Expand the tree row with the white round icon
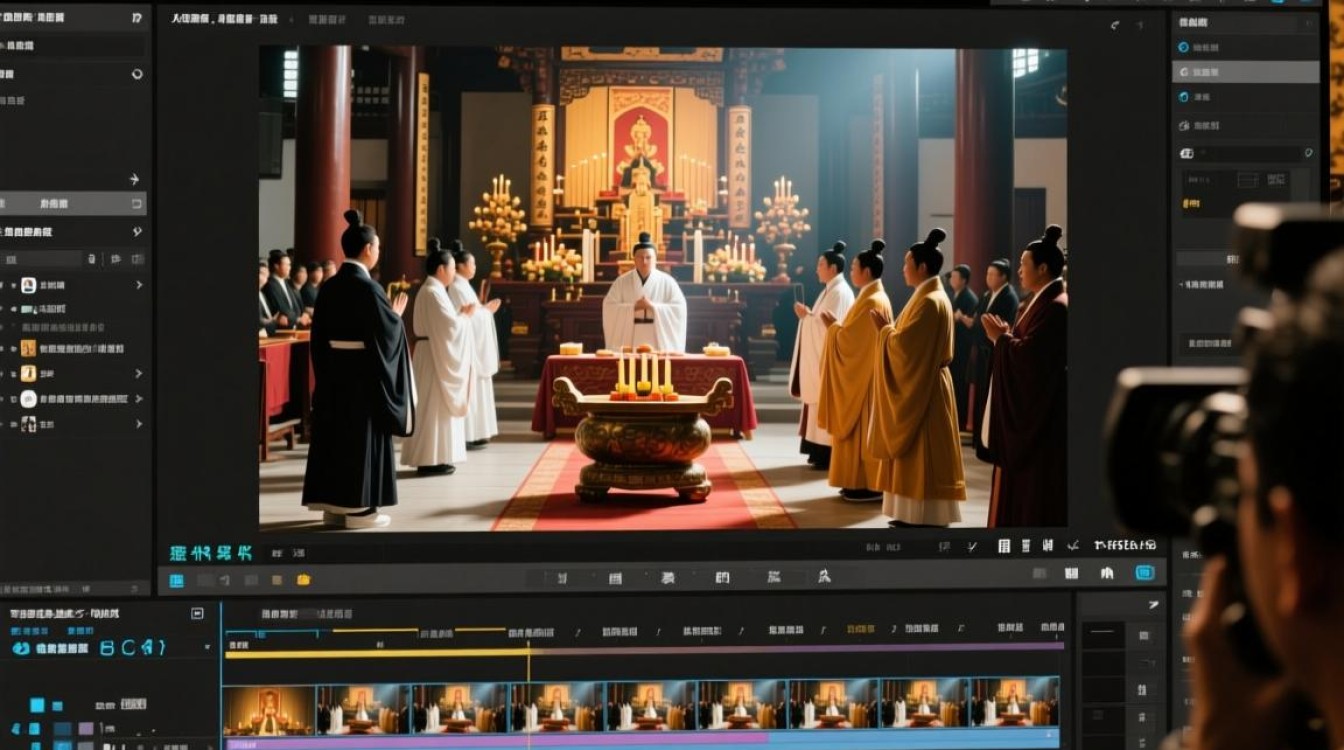1344x750 pixels. click(x=139, y=398)
